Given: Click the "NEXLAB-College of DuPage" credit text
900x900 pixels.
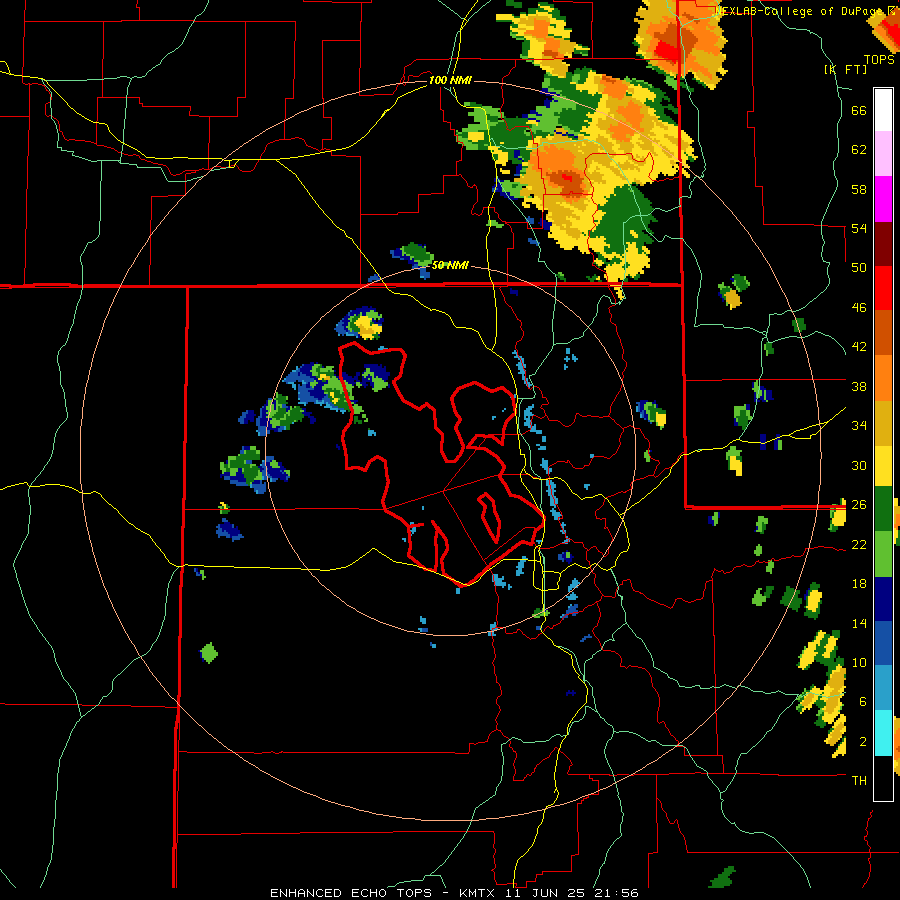Looking at the screenshot, I should (x=799, y=11).
